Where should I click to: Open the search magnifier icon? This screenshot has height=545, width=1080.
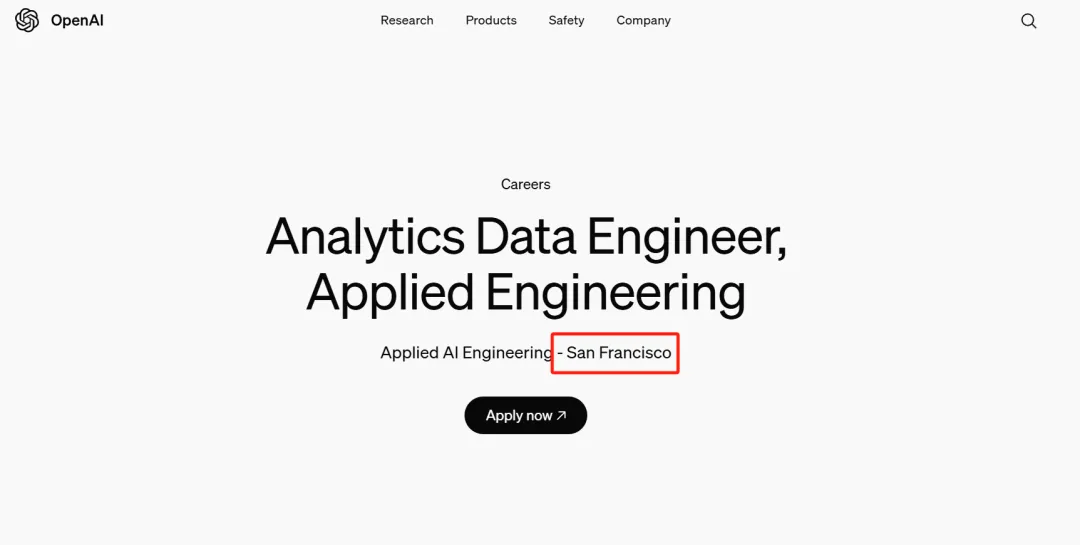pos(1028,21)
